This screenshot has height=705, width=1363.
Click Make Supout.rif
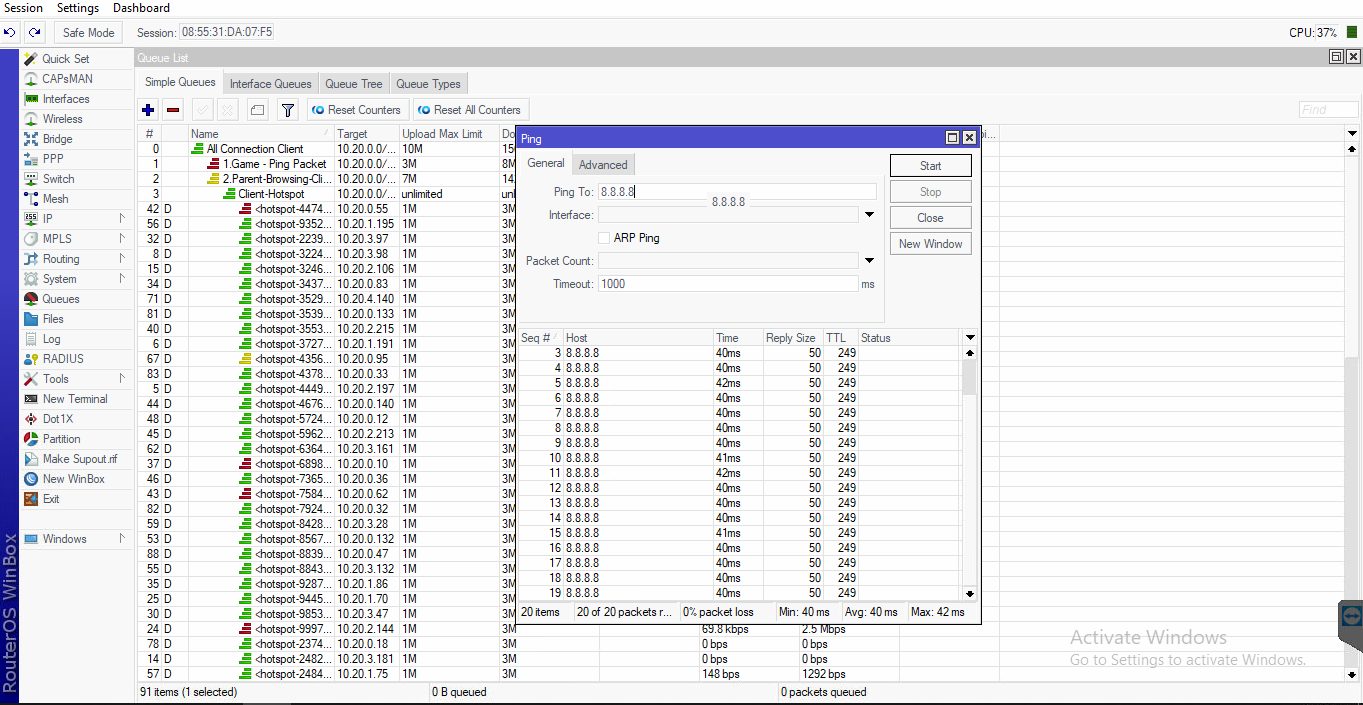(79, 459)
